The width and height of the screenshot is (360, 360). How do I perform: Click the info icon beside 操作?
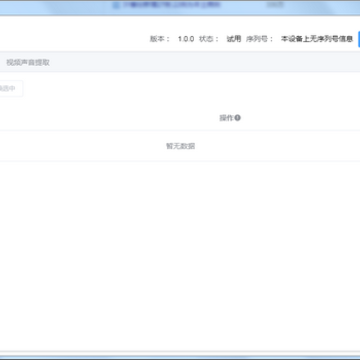(237, 118)
